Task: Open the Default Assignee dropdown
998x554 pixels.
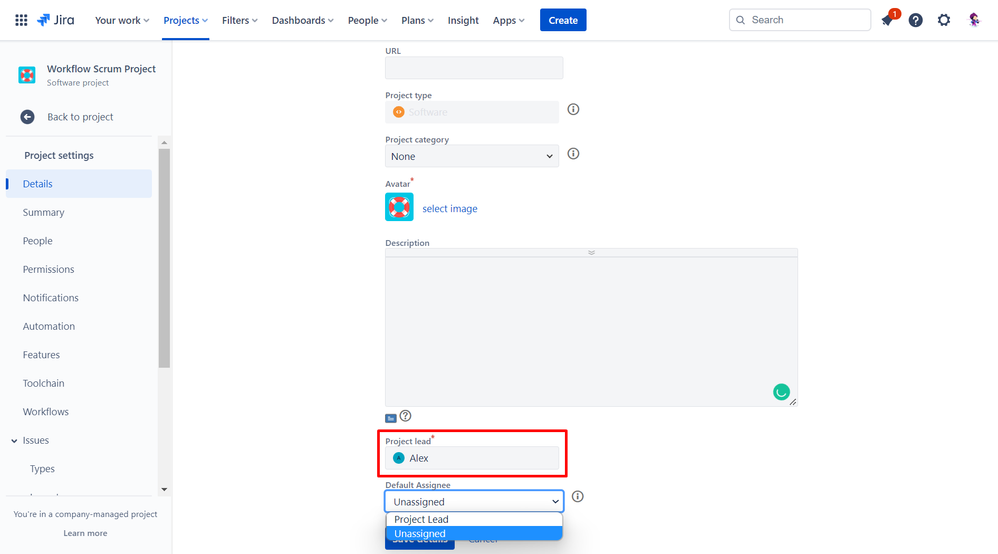Action: (474, 502)
